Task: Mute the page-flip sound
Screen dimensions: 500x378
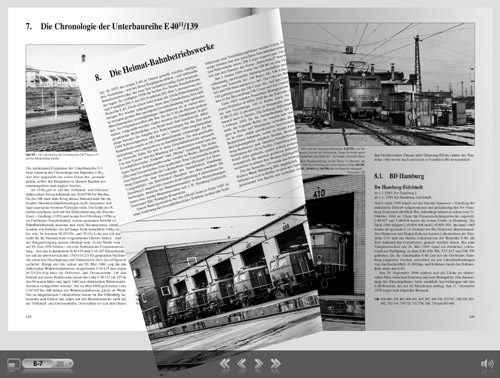Action: coord(487,363)
